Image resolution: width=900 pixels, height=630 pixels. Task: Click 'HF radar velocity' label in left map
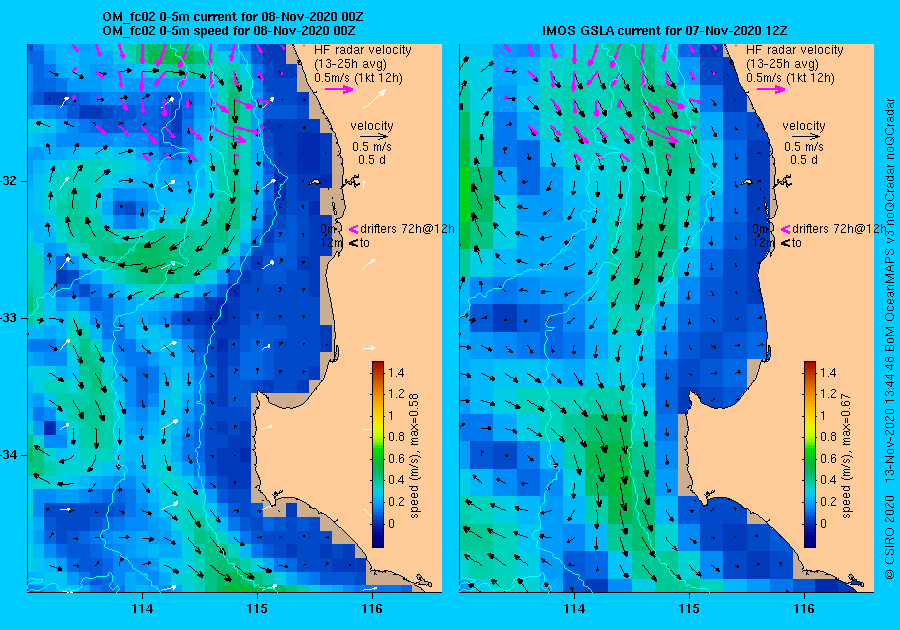(363, 50)
